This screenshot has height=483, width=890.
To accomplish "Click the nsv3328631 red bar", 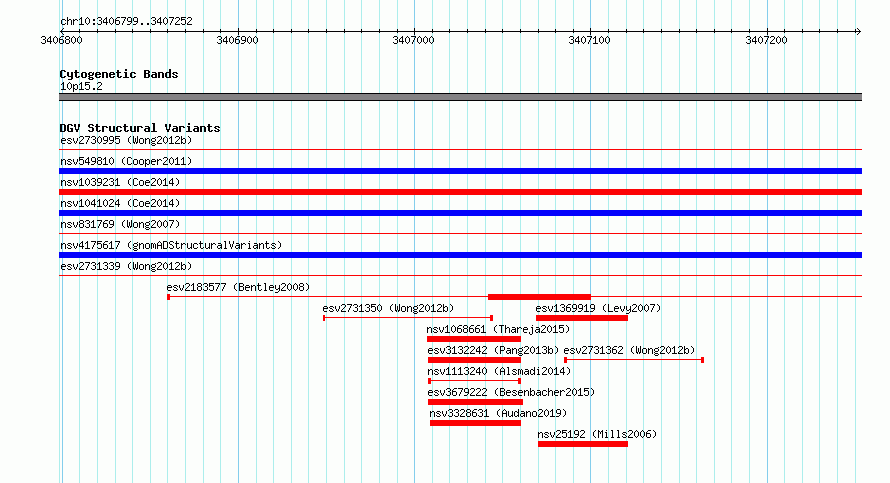I will (x=476, y=423).
